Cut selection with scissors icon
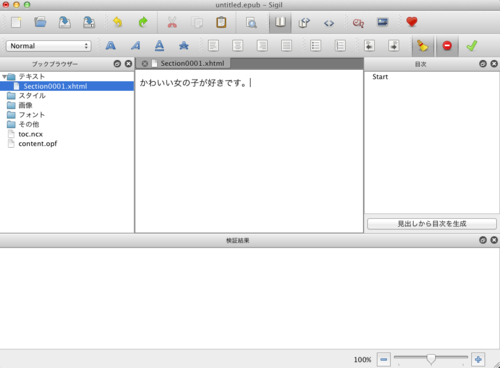500x368 pixels. 172,22
